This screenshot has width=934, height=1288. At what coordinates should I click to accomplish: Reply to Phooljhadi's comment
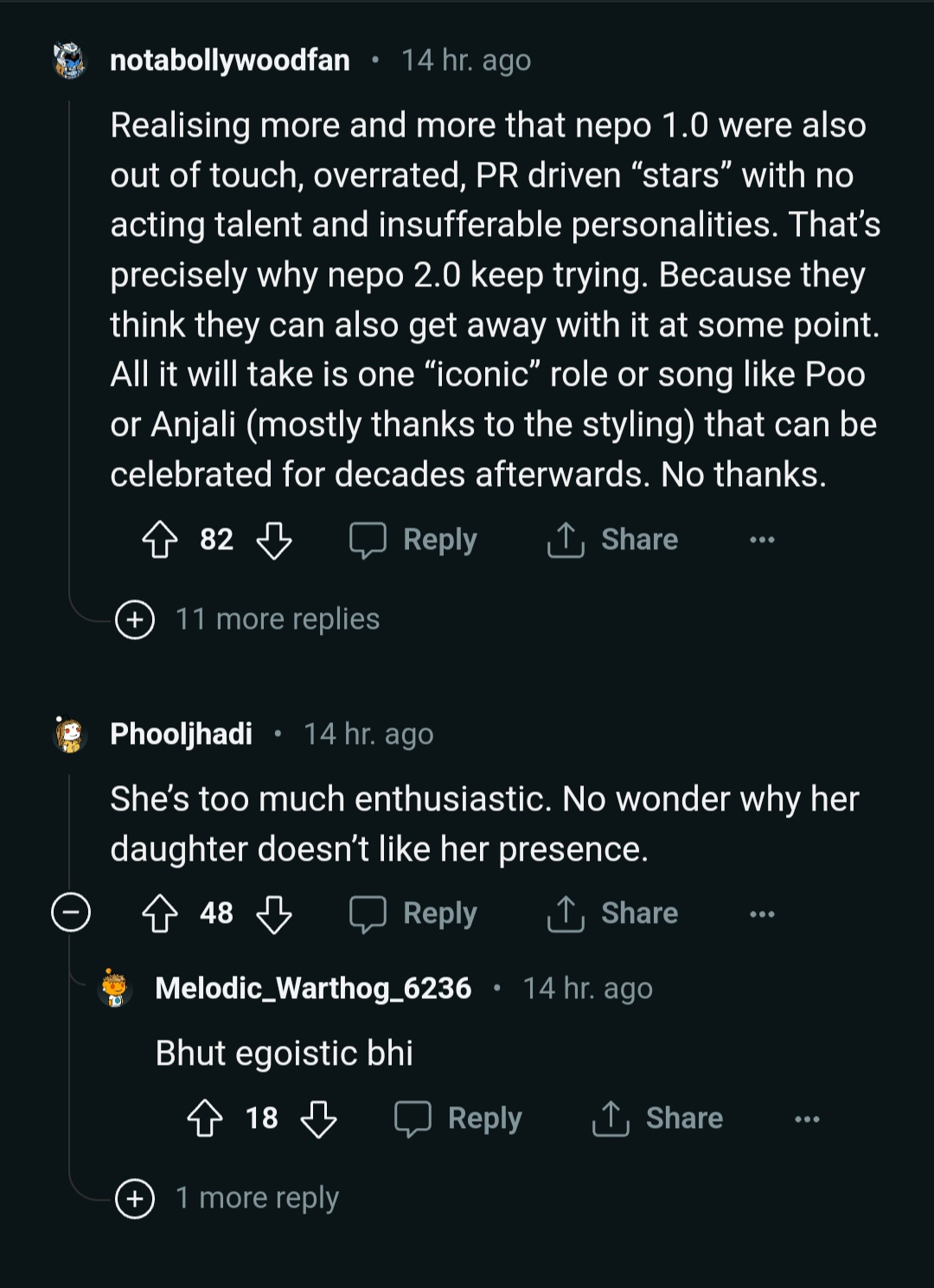[x=413, y=913]
